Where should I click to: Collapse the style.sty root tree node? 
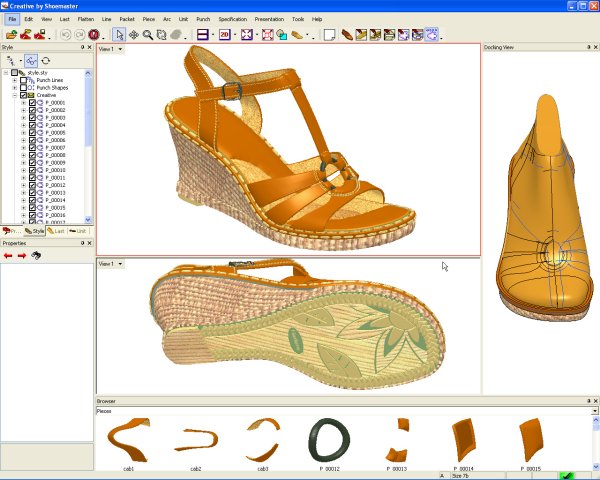(6, 73)
